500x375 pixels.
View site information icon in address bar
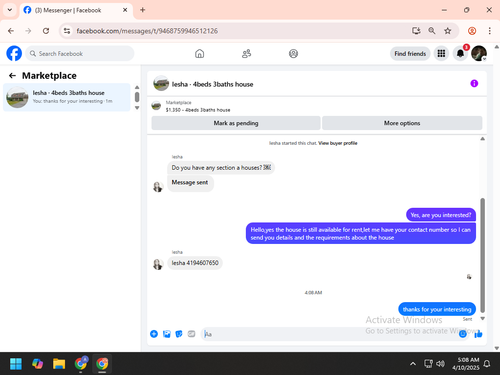[x=67, y=31]
